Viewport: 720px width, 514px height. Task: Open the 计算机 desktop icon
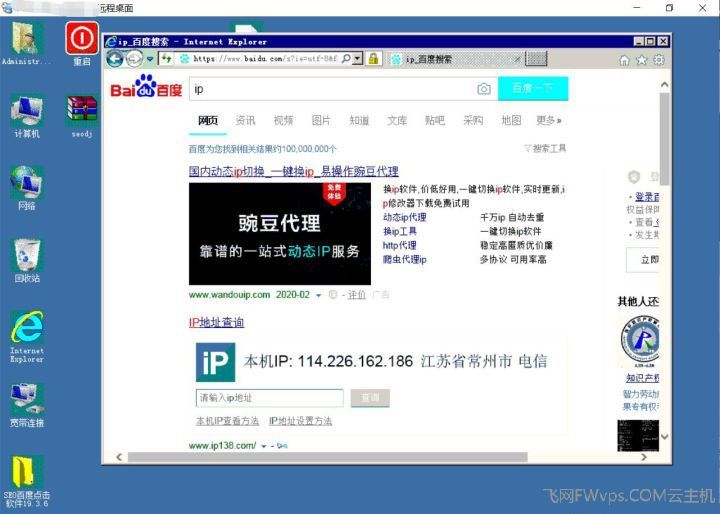tap(27, 116)
